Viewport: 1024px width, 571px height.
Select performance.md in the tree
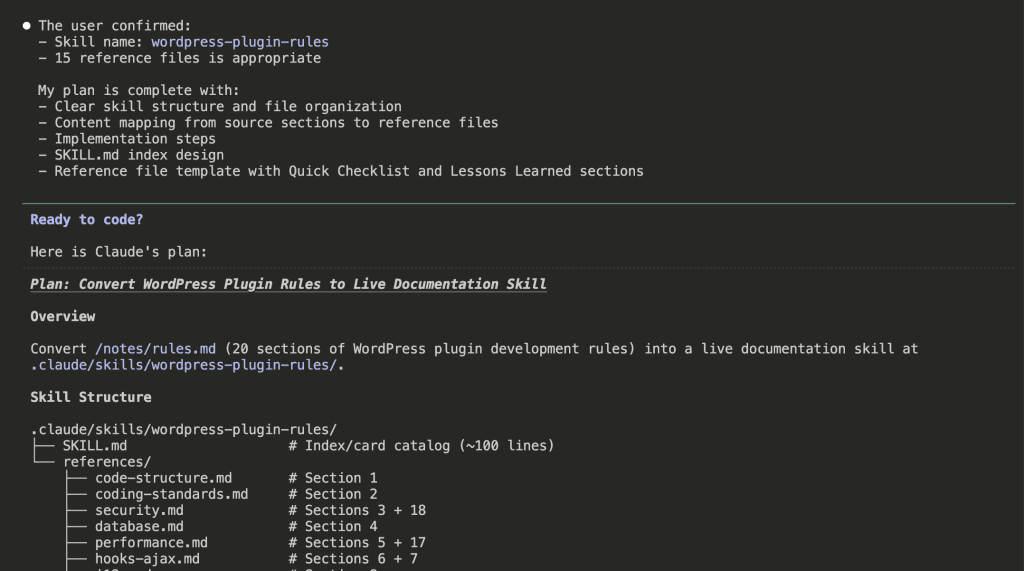click(151, 543)
